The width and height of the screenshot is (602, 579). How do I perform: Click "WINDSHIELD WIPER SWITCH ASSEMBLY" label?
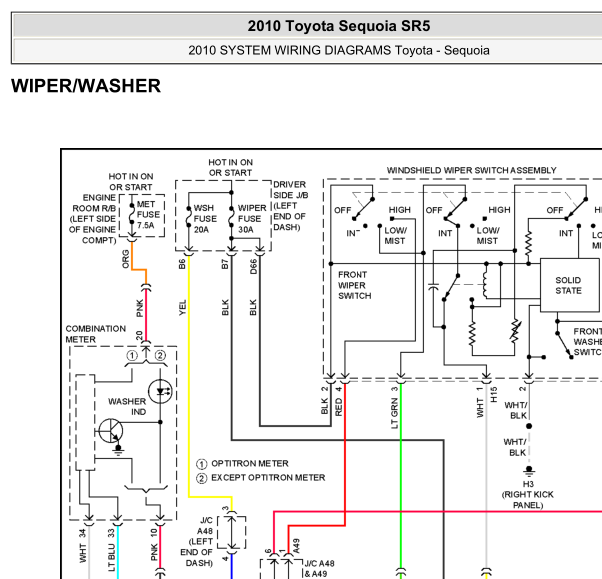pyautogui.click(x=471, y=170)
